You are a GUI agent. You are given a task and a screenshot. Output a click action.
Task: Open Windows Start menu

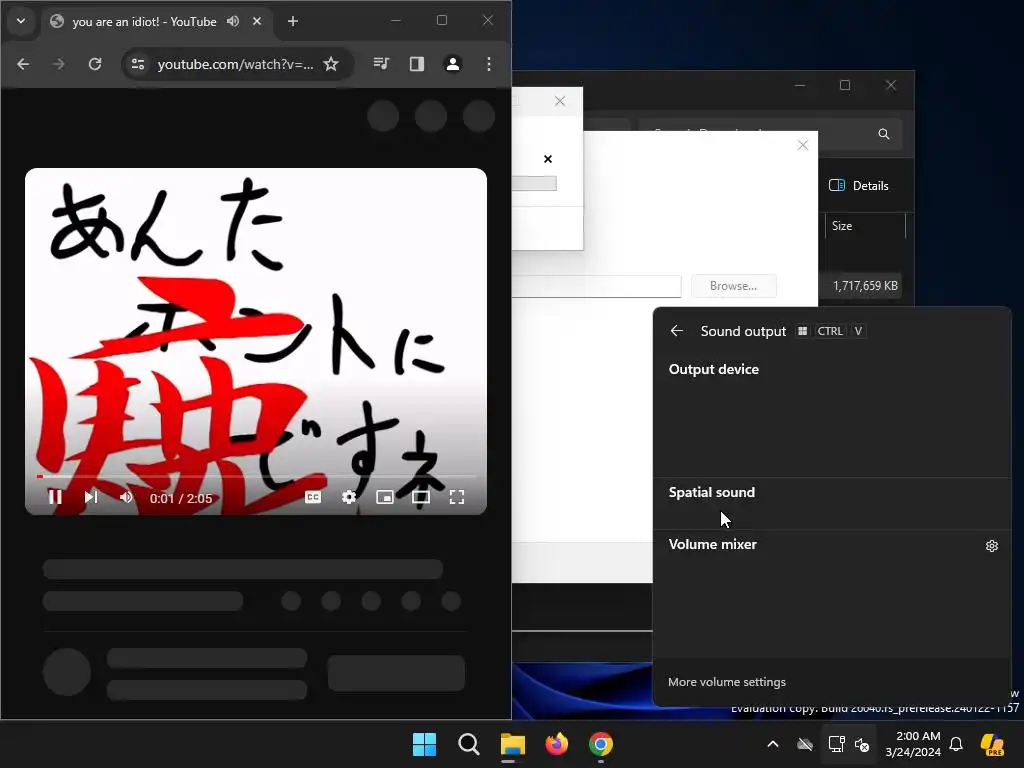point(424,744)
